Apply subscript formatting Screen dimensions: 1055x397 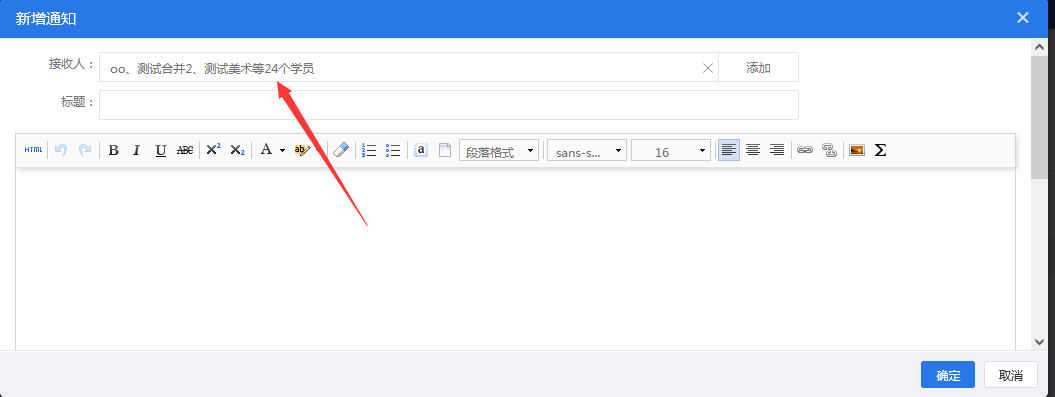pyautogui.click(x=238, y=150)
